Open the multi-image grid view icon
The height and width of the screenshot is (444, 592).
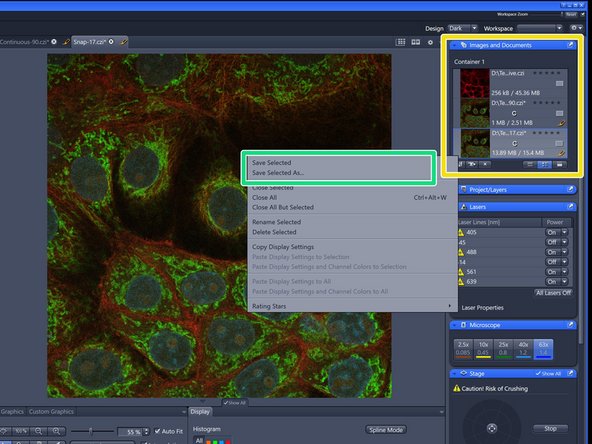click(401, 42)
